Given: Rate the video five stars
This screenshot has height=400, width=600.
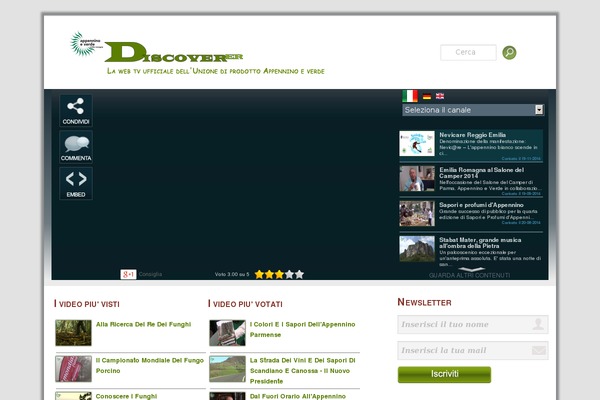Looking at the screenshot, I should click(x=299, y=274).
